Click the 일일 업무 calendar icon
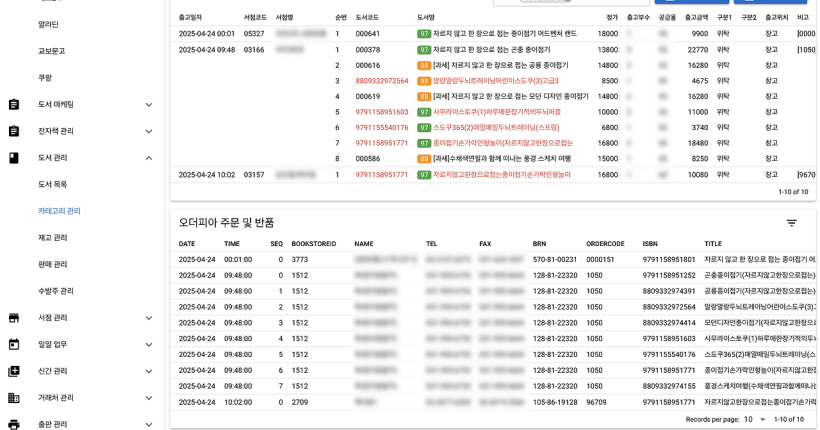820x430 pixels. point(14,344)
